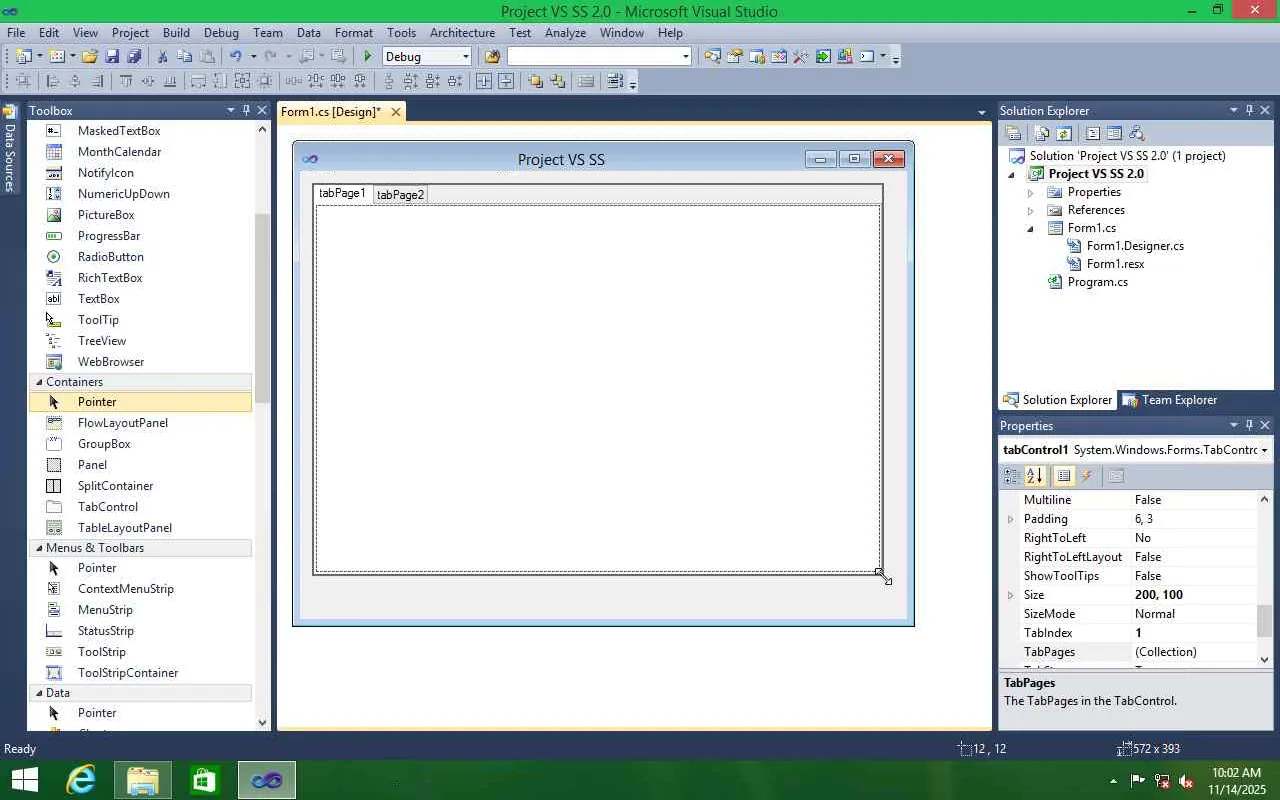This screenshot has width=1280, height=800.
Task: Click the Undo toolbar icon
Action: point(235,56)
